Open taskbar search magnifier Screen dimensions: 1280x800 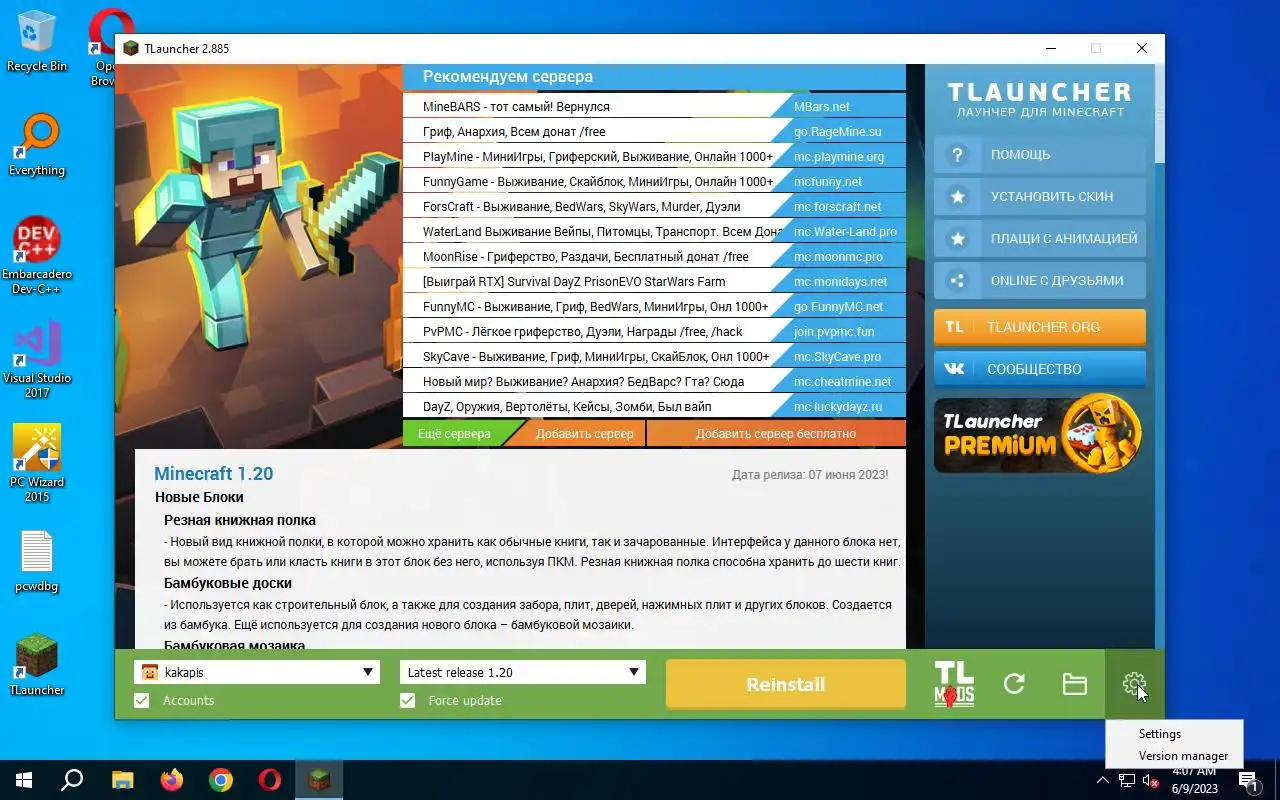(72, 780)
